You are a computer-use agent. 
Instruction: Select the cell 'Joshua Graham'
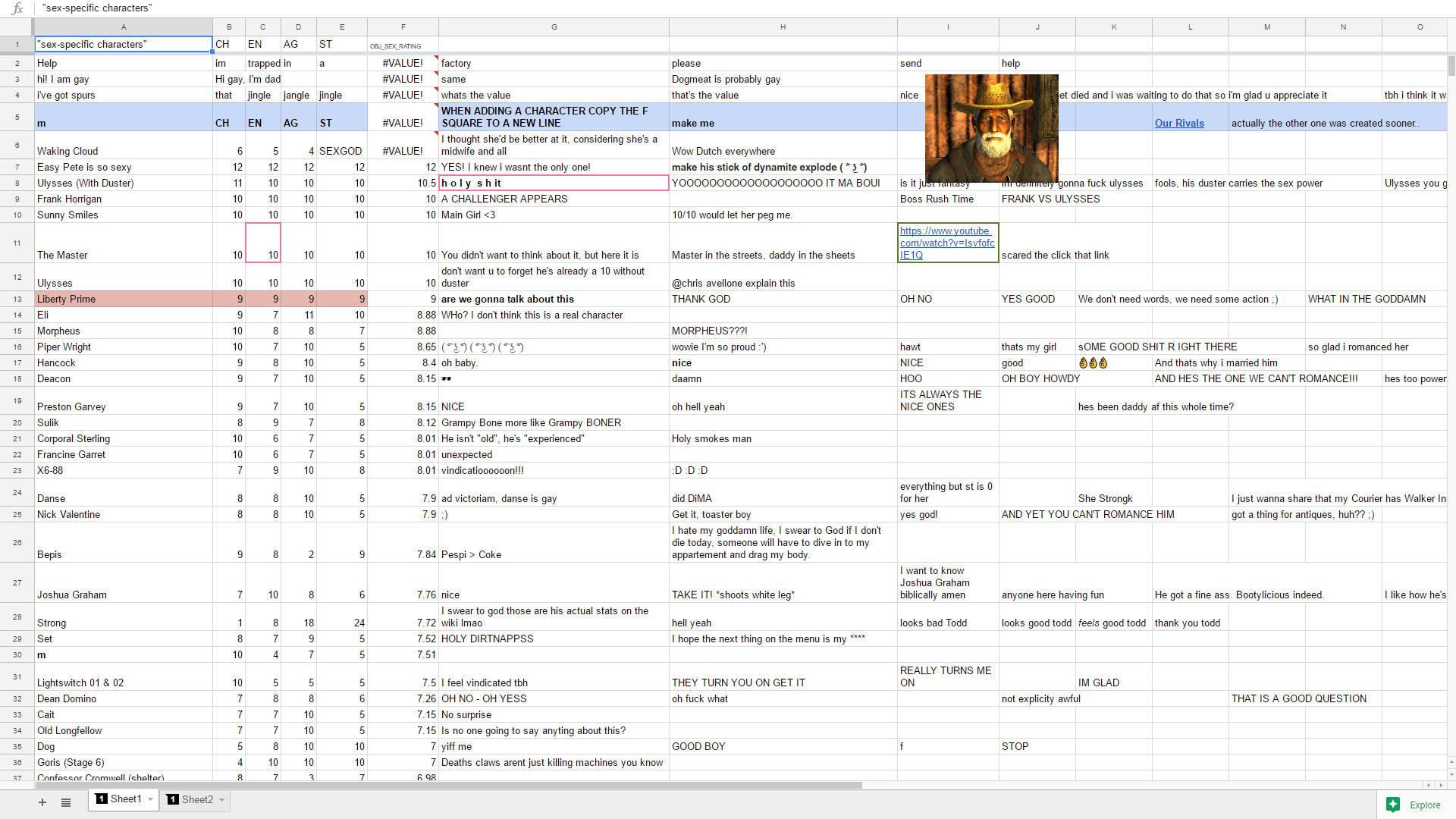tap(124, 582)
